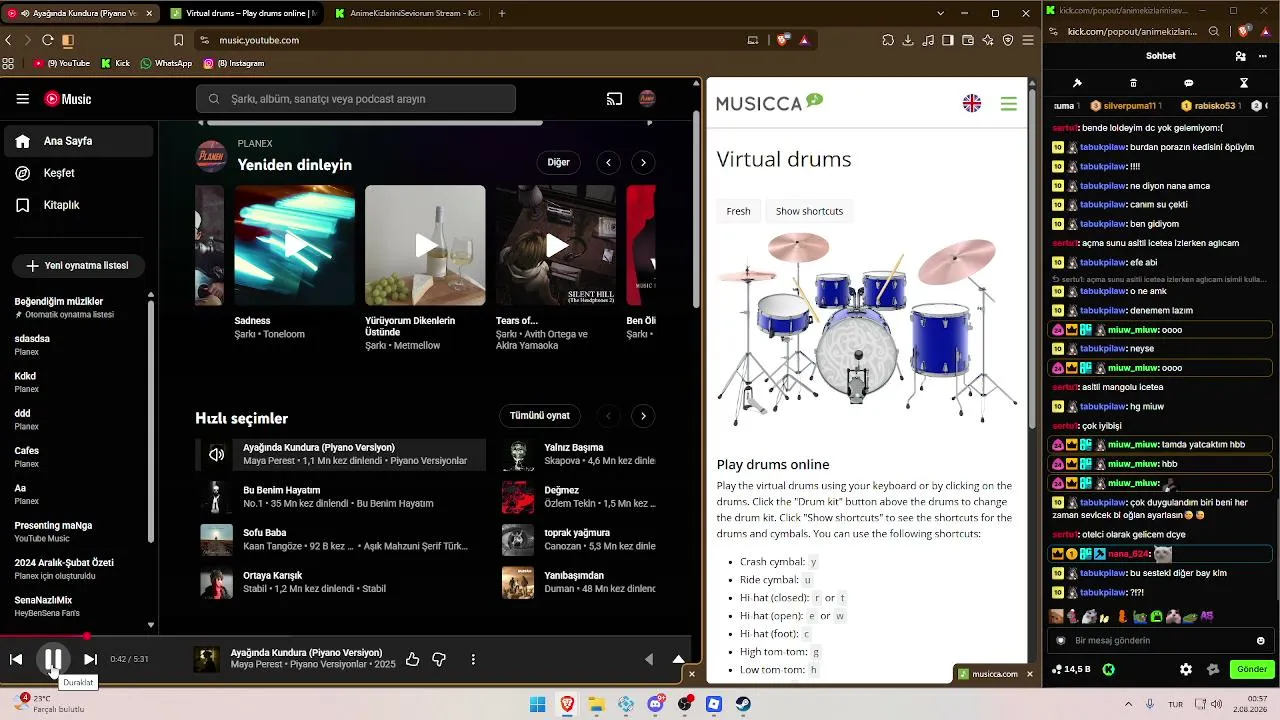Expand the player page with up arrow
Image resolution: width=1280 pixels, height=720 pixels.
[x=678, y=659]
